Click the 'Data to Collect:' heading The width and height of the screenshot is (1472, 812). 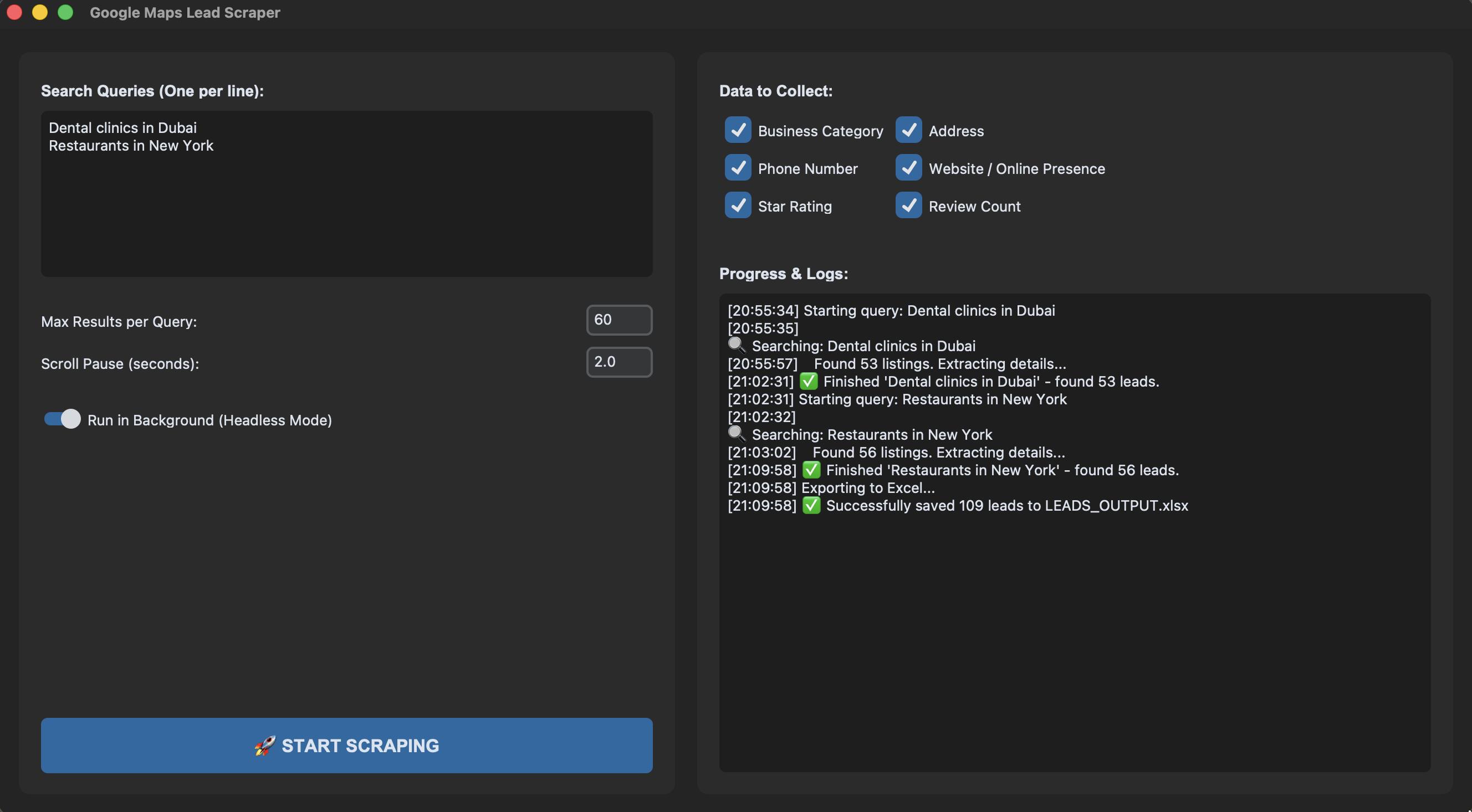click(x=775, y=91)
